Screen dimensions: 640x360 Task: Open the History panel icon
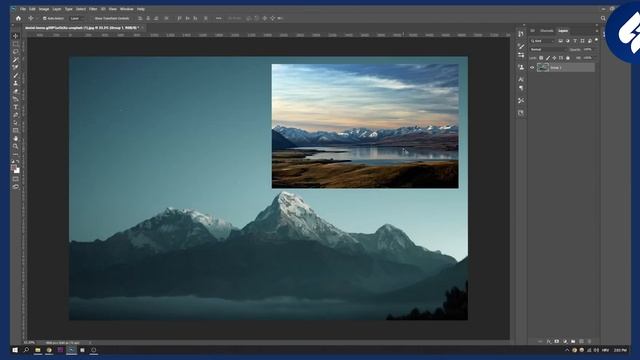coord(521,34)
